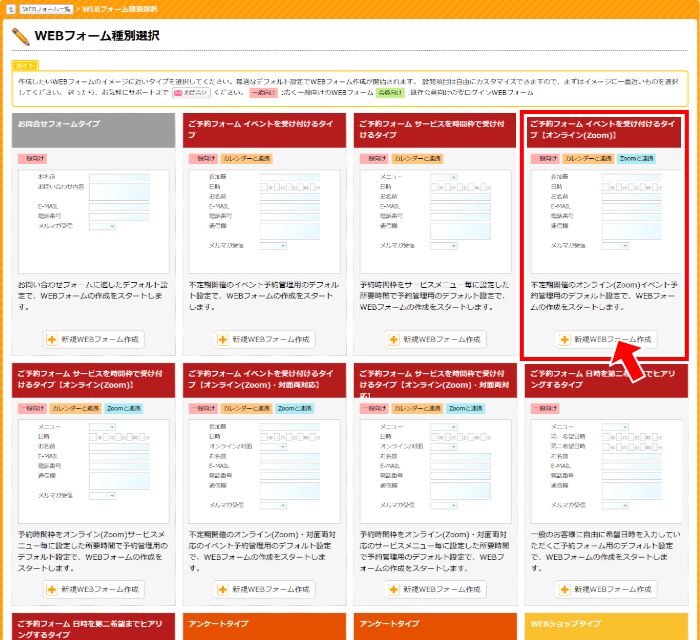Viewport: 700px width, 640px height.
Task: Click header サービスを時間枠で受け付けるタイプ【オンライン(Zoom)】
Action: (x=93, y=380)
